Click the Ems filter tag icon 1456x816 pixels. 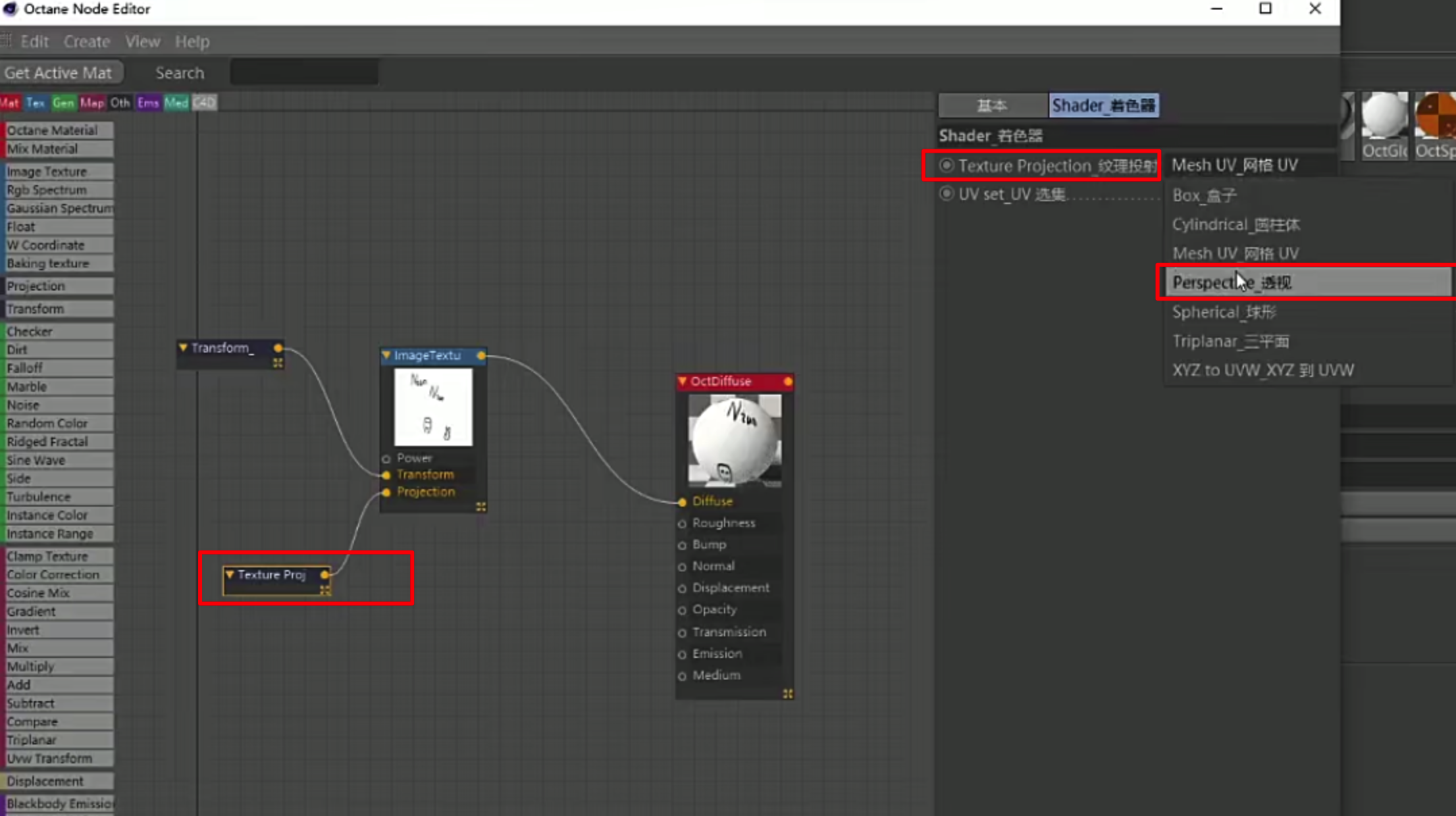coord(148,103)
